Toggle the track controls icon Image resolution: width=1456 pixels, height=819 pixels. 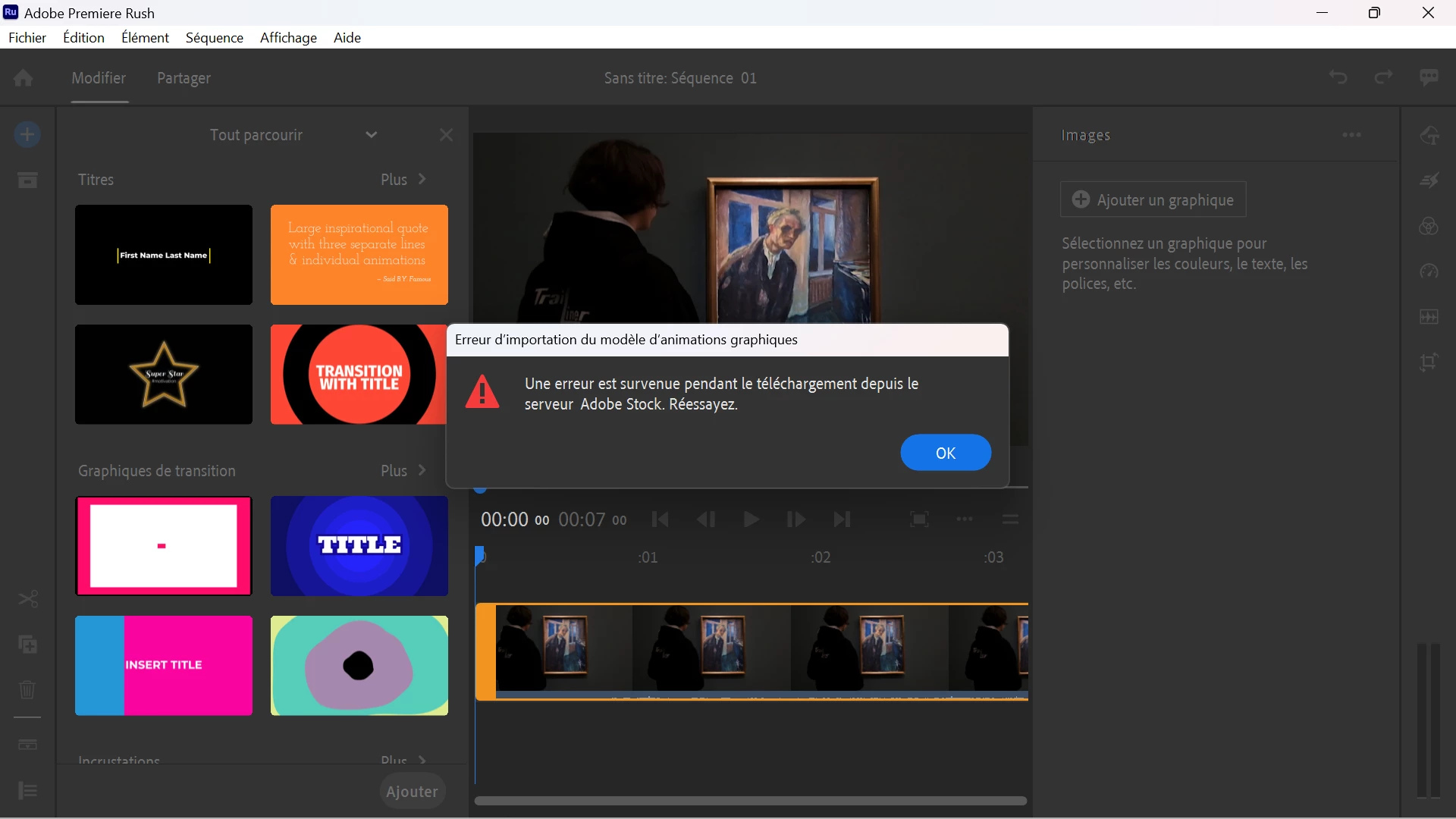[28, 791]
